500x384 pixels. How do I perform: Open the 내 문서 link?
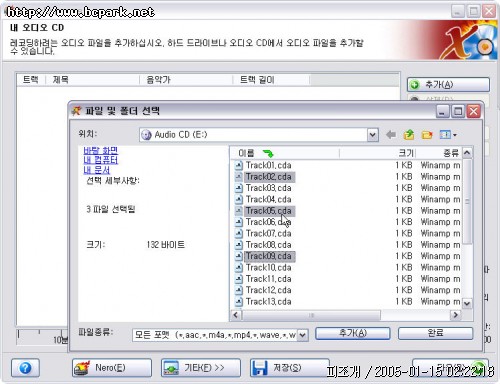[x=97, y=170]
